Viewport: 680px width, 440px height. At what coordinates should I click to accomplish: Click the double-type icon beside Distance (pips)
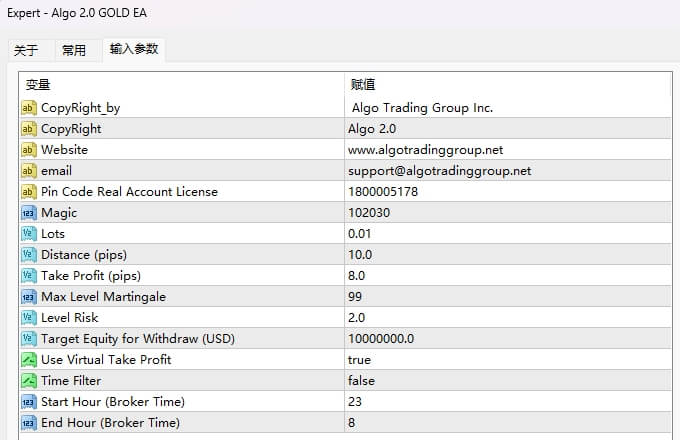pyautogui.click(x=29, y=254)
